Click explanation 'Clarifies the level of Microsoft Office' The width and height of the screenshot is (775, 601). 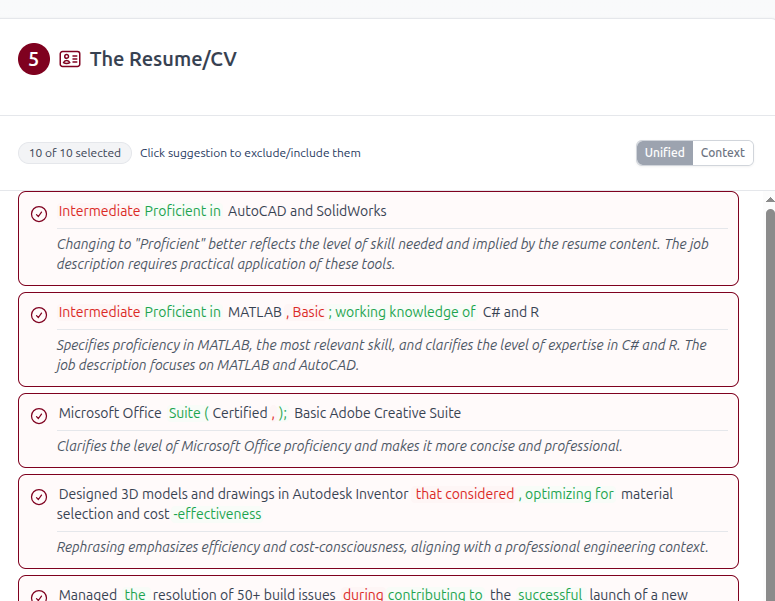tap(340, 446)
